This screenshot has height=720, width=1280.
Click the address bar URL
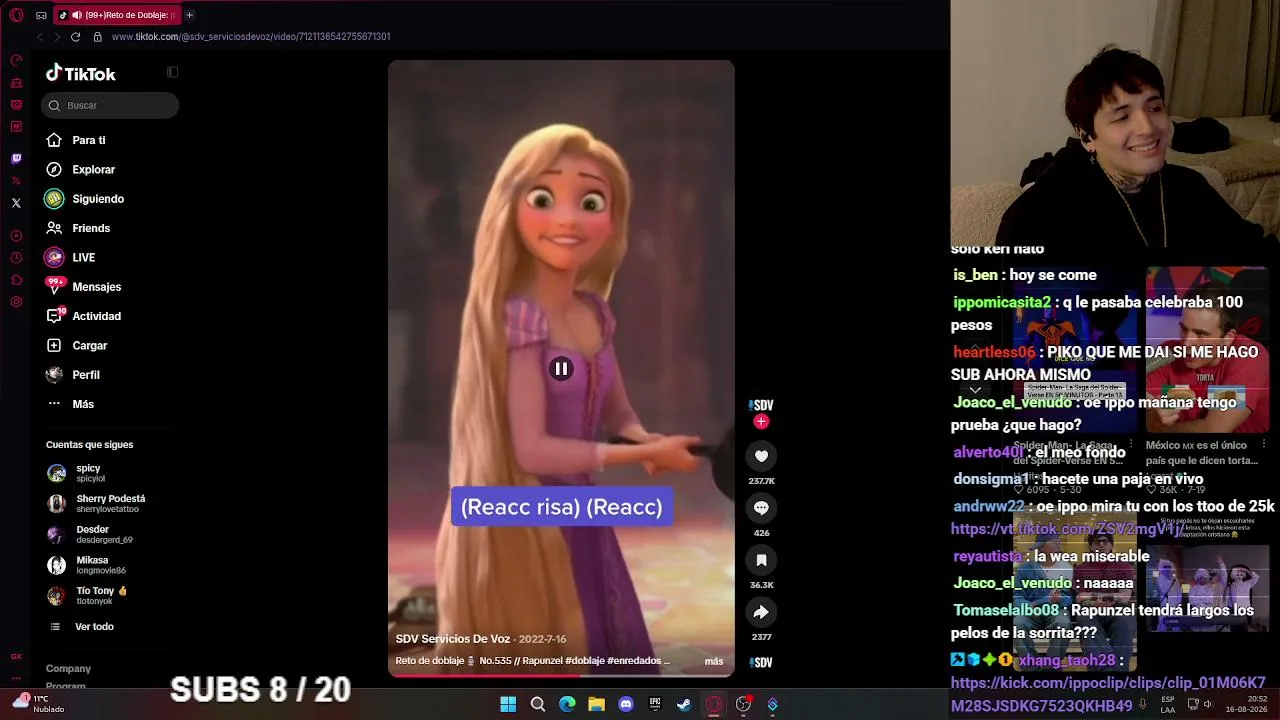(x=251, y=37)
